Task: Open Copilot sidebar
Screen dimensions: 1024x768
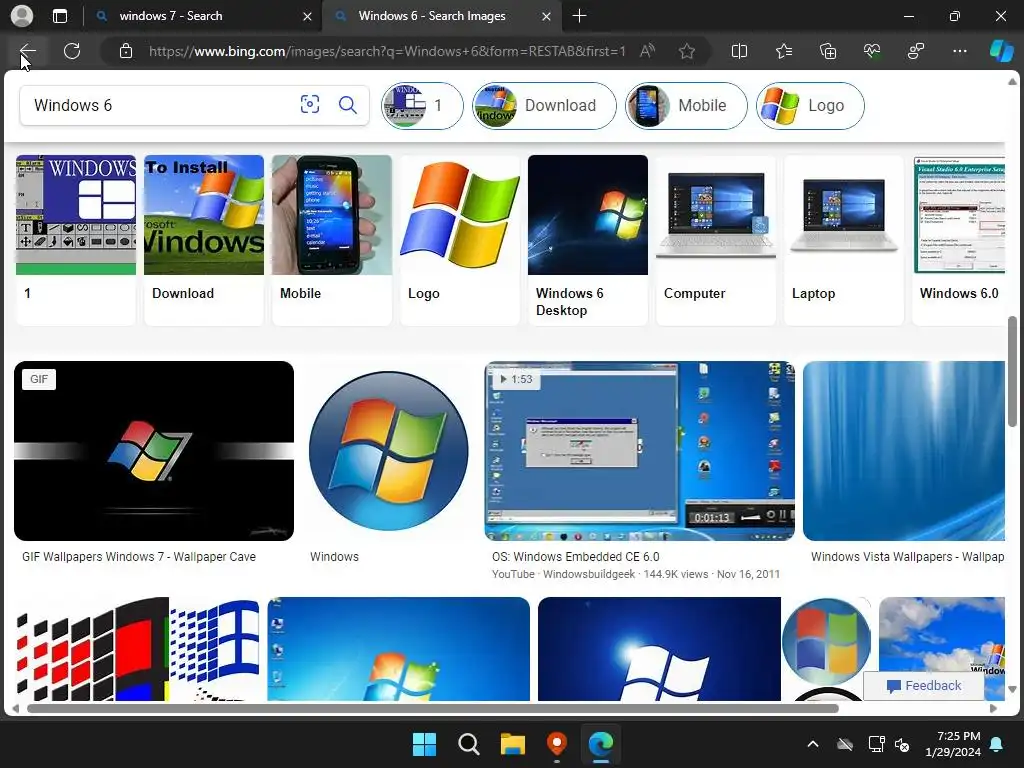Action: coord(1001,51)
